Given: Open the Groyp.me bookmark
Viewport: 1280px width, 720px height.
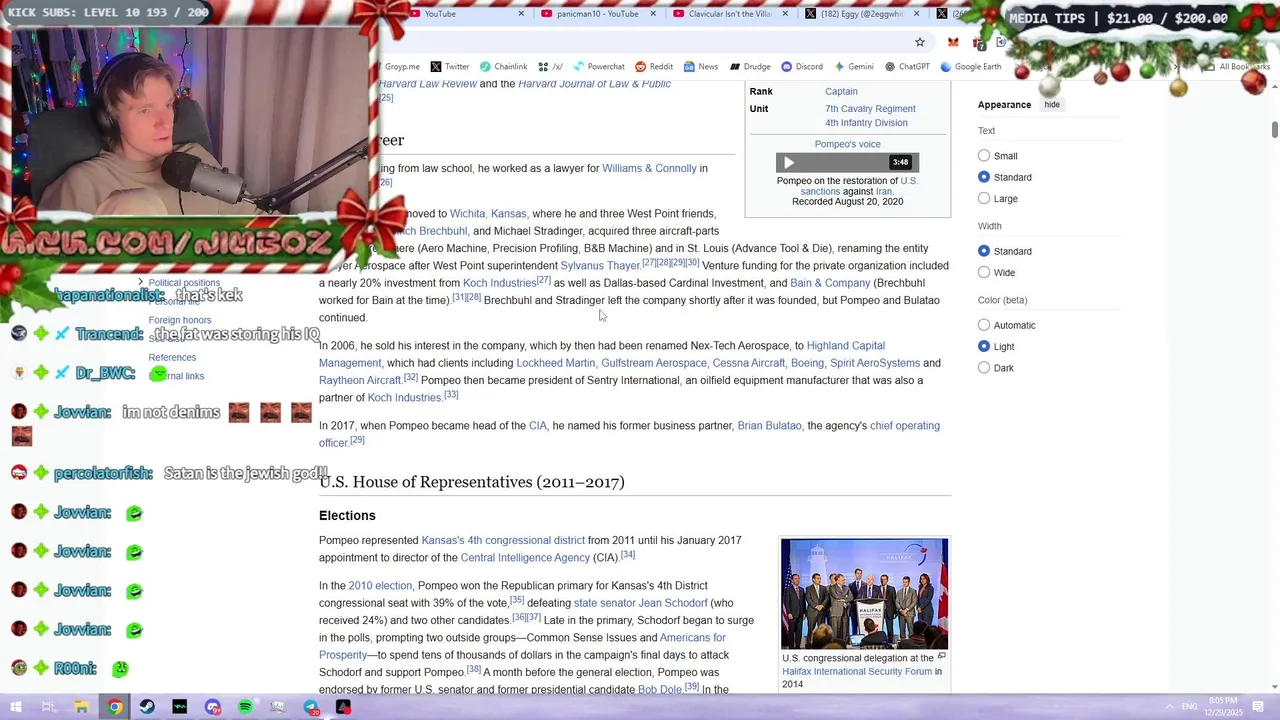Looking at the screenshot, I should pos(401,67).
